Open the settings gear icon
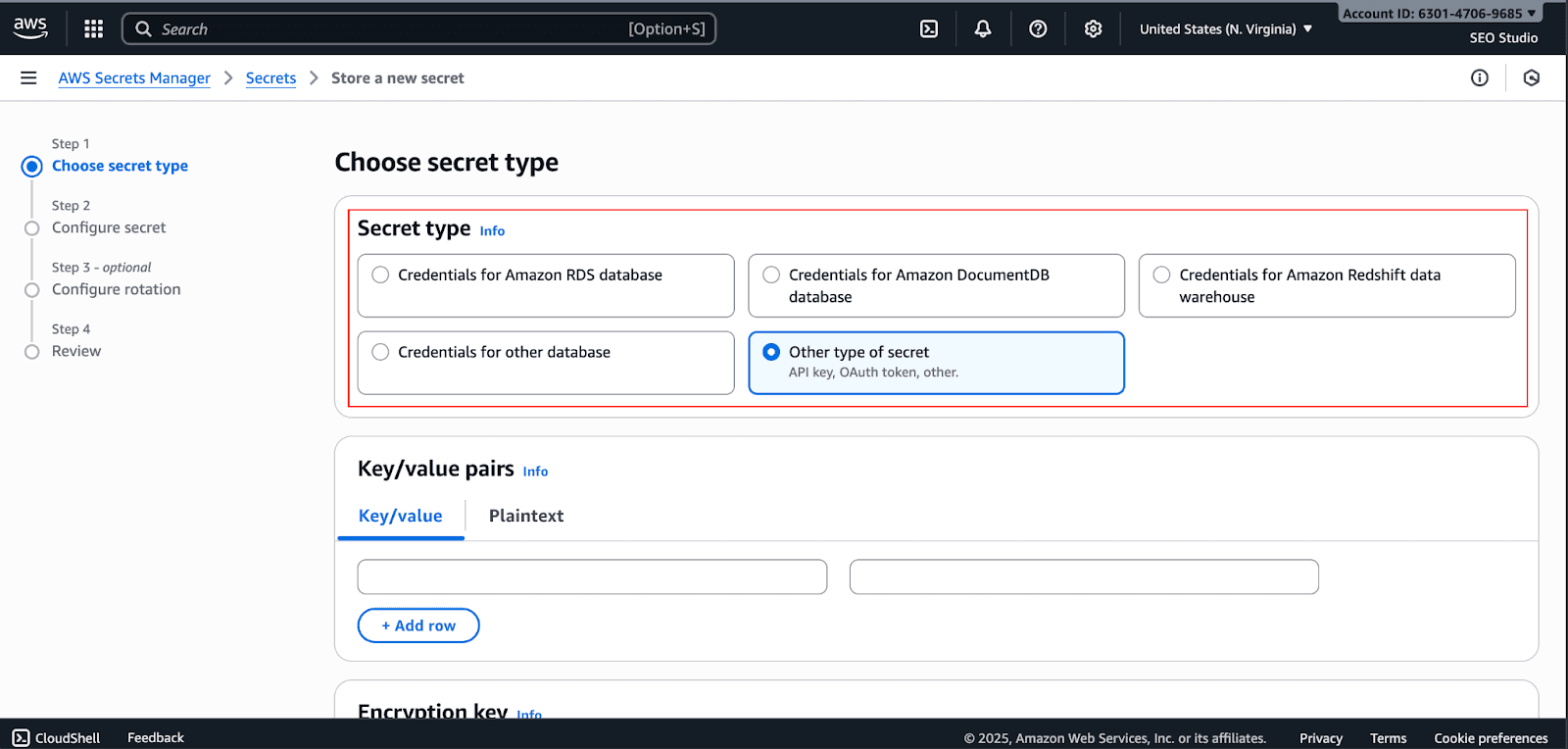The width and height of the screenshot is (1568, 749). [1094, 28]
